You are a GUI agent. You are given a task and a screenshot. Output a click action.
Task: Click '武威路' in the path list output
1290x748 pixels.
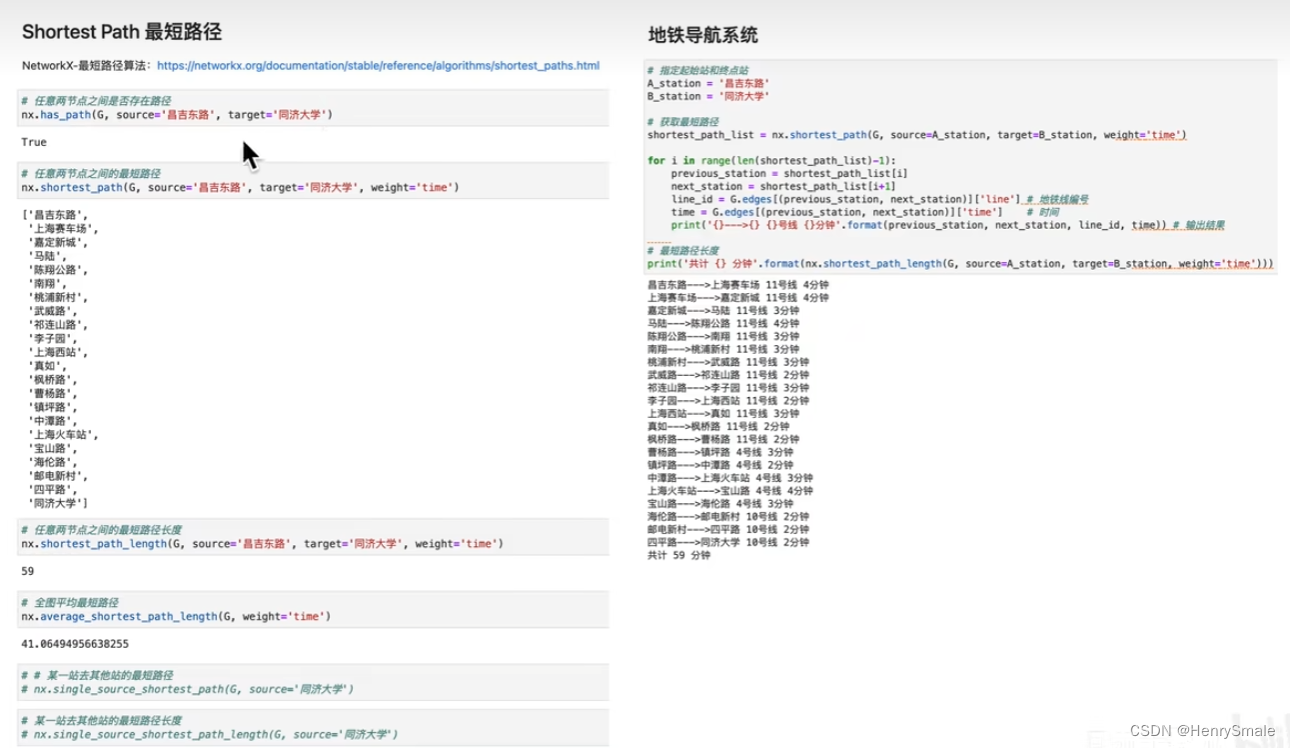pos(53,311)
